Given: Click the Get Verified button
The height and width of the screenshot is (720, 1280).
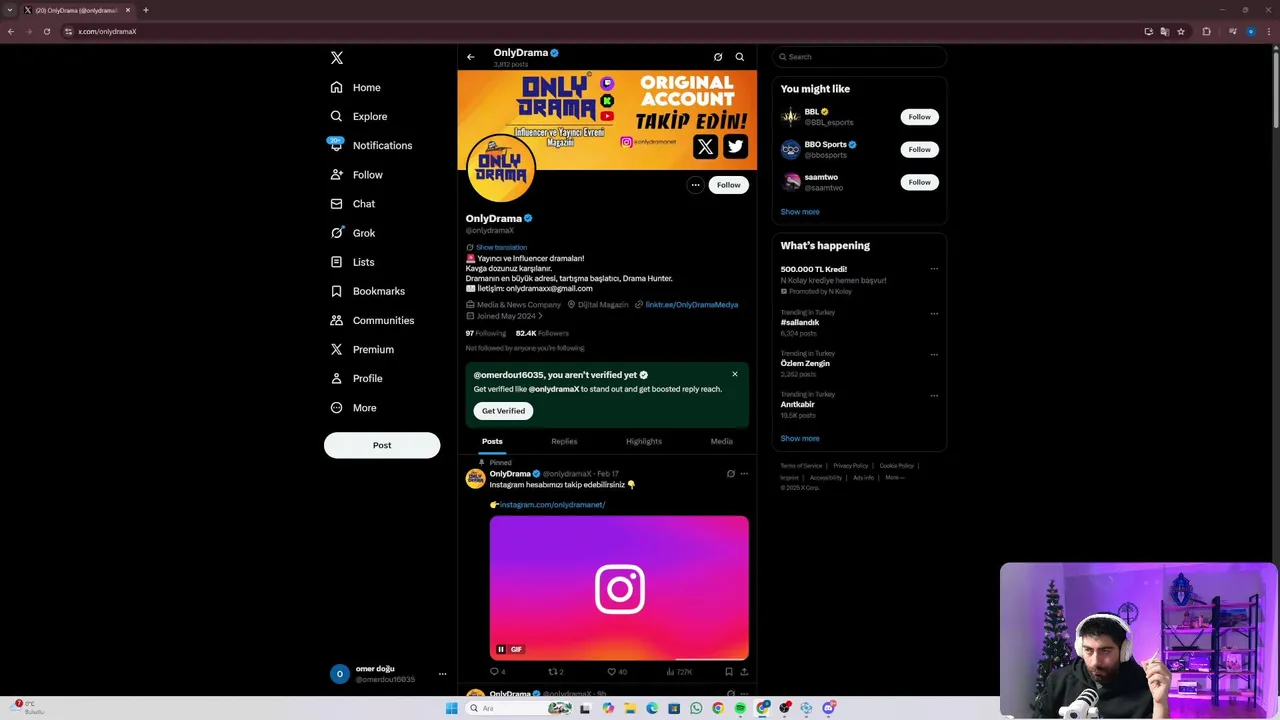Looking at the screenshot, I should 503,411.
